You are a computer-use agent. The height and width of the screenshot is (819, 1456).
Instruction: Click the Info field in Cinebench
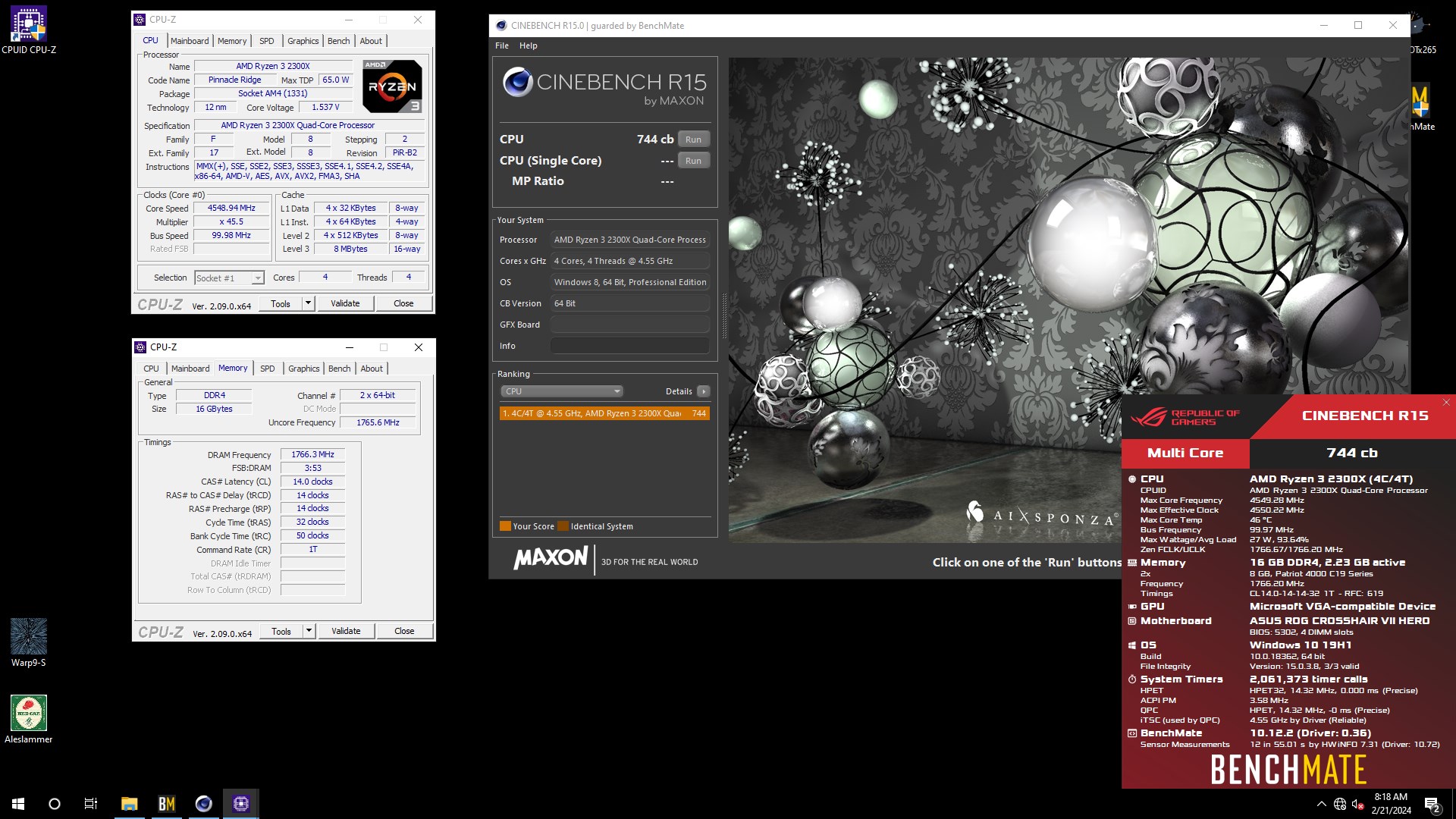(629, 346)
